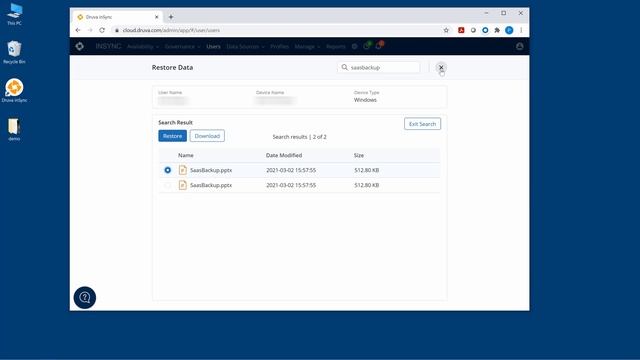Click the first SaasBackup.pptx file icon

pos(183,170)
